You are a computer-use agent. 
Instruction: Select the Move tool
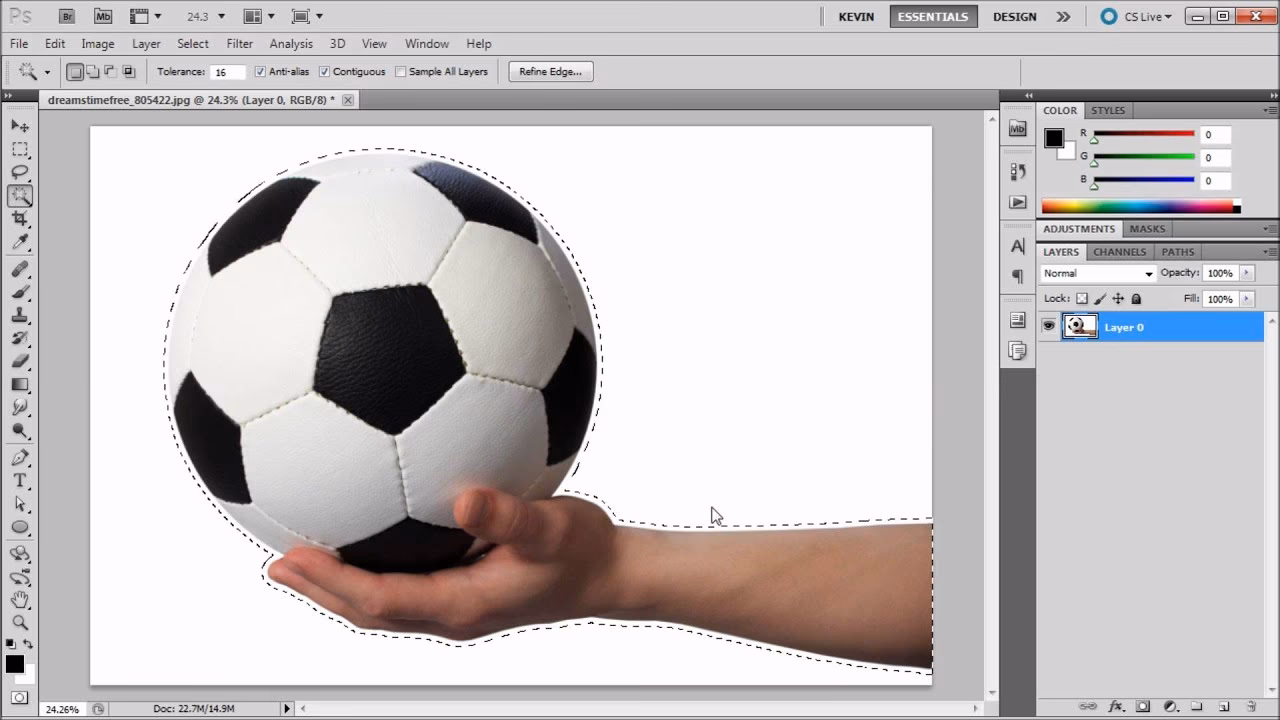pos(20,125)
